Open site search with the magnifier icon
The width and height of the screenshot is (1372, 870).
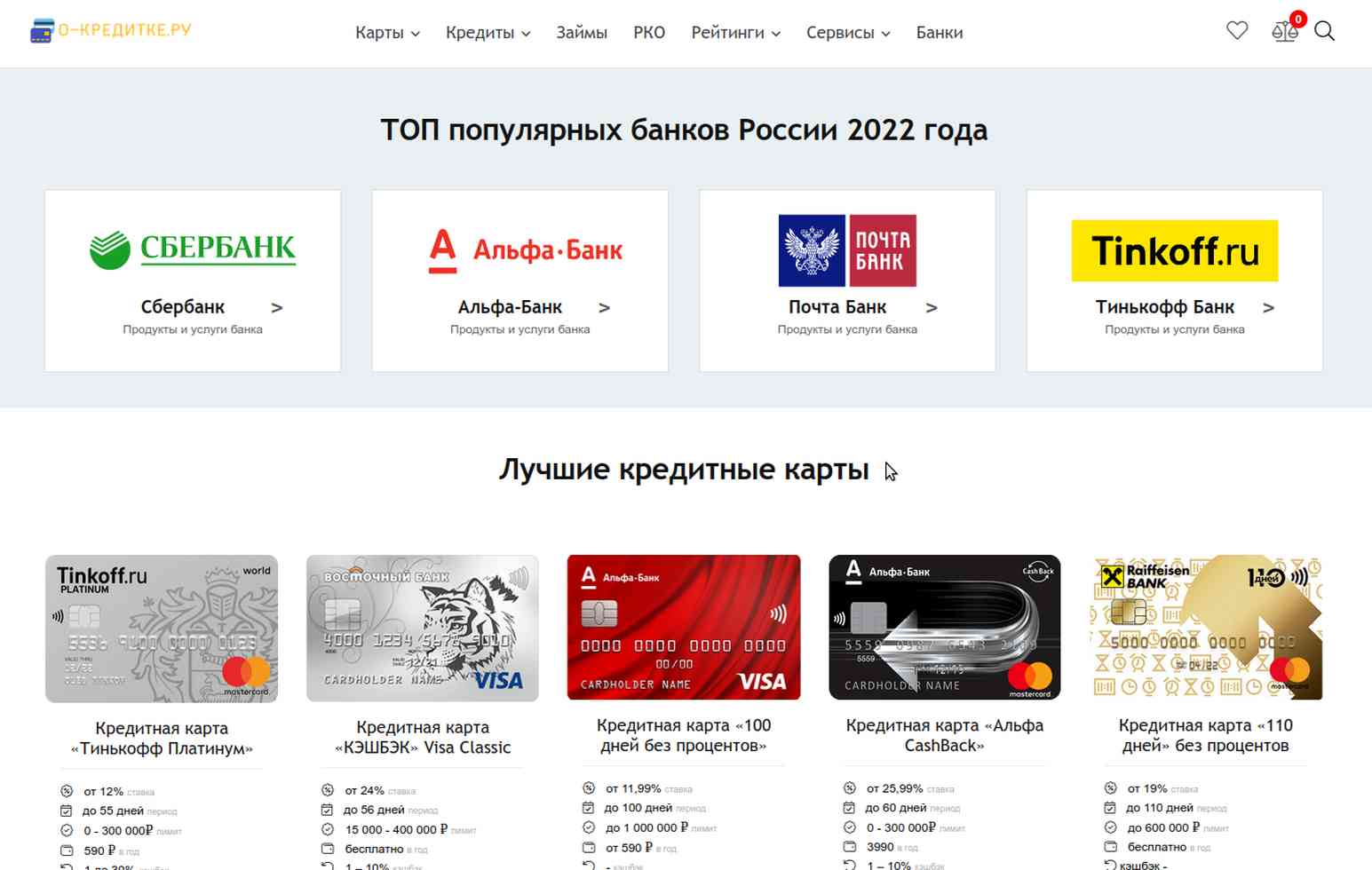tap(1324, 31)
